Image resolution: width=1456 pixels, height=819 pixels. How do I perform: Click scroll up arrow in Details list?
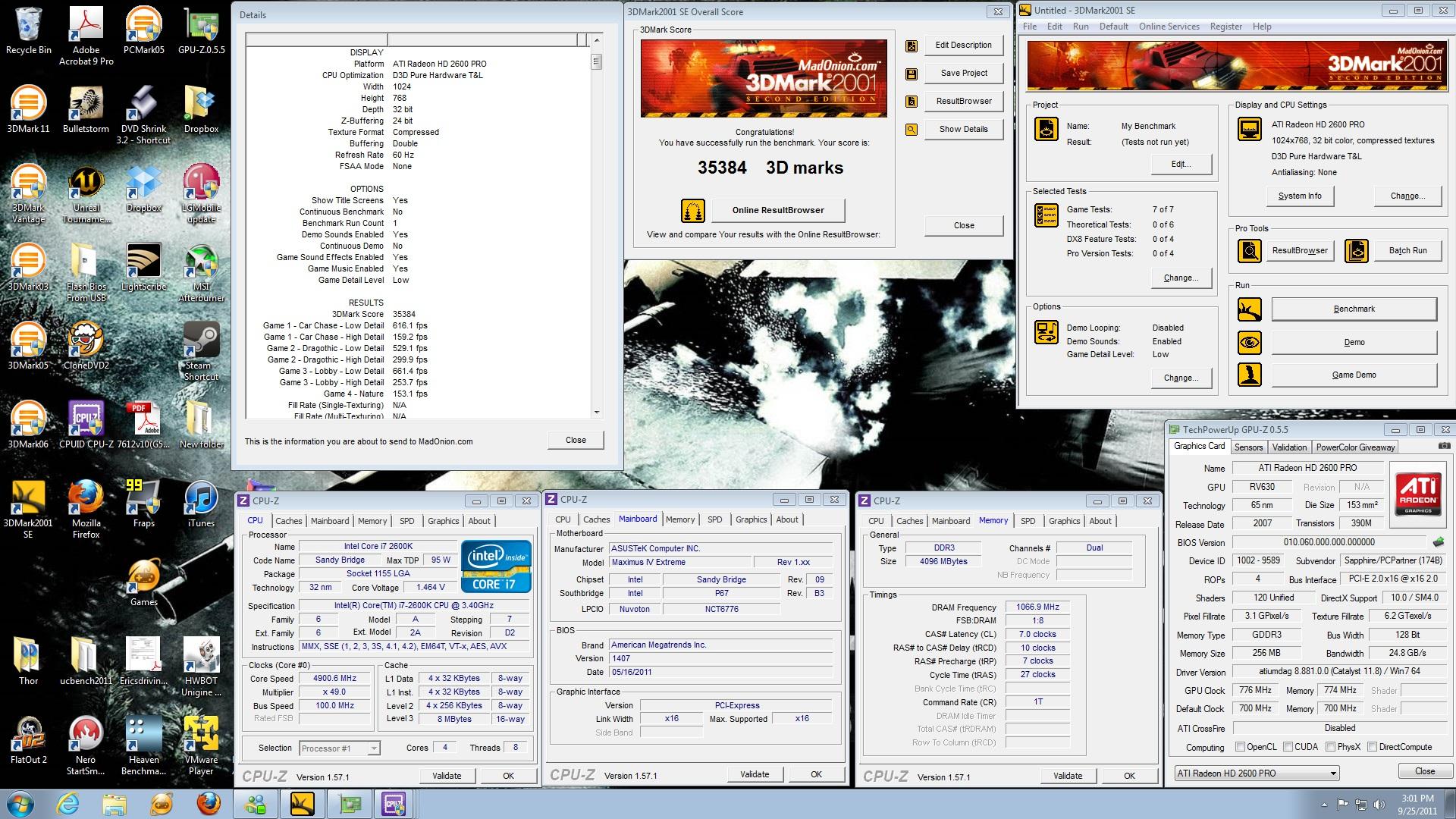(597, 40)
